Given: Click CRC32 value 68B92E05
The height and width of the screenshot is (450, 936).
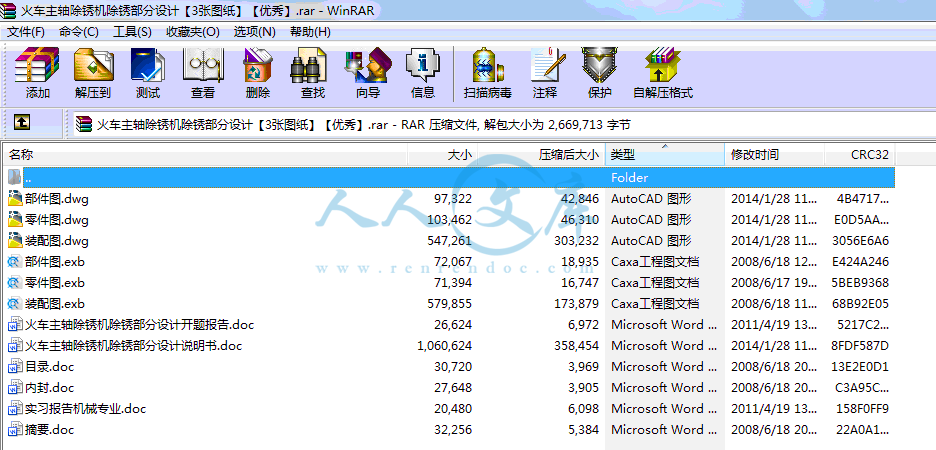Looking at the screenshot, I should coord(860,304).
